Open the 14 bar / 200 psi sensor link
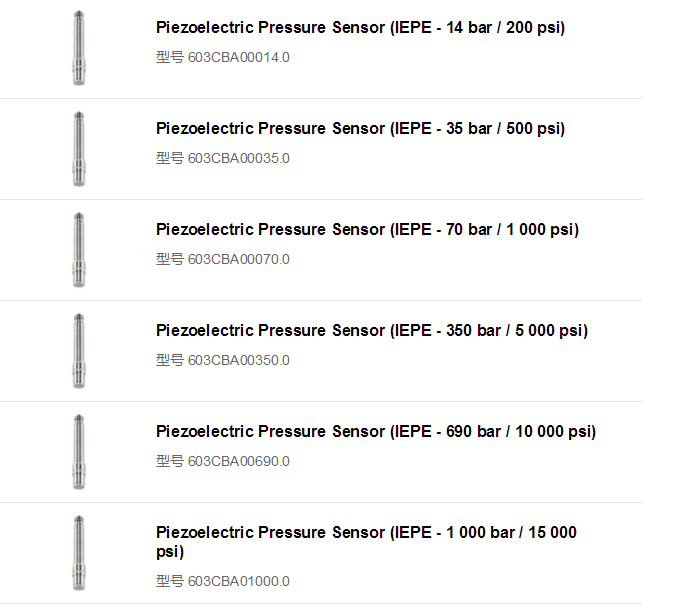This screenshot has width=697, height=608. 361,28
